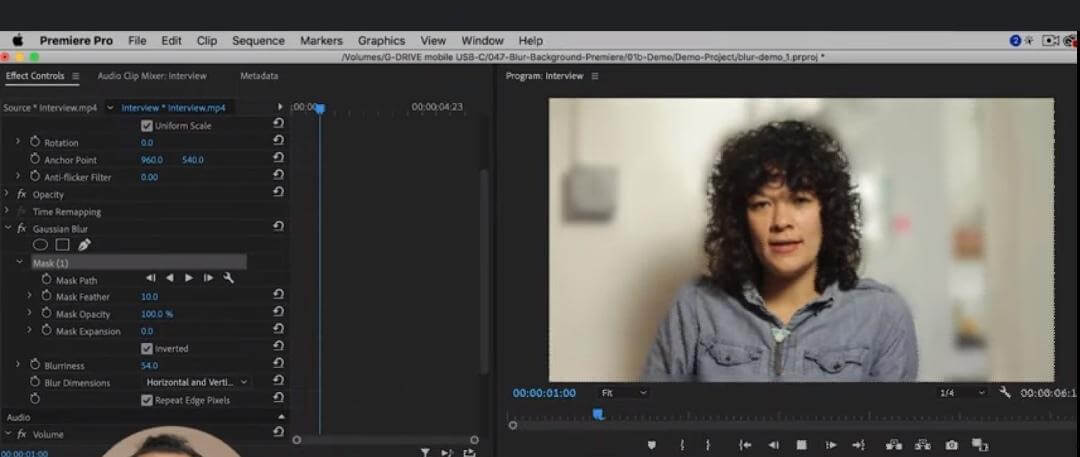Toggle the Mask Feather animation stopwatch
This screenshot has height=457, width=1080.
click(x=46, y=296)
